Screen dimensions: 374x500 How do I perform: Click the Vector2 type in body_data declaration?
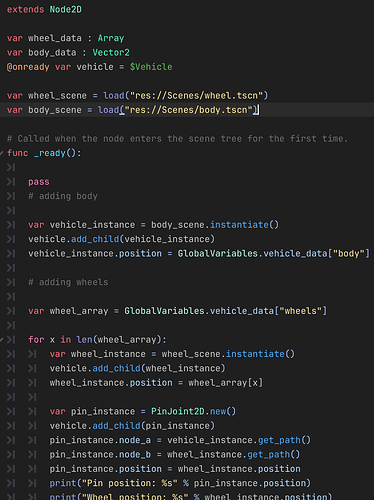111,53
